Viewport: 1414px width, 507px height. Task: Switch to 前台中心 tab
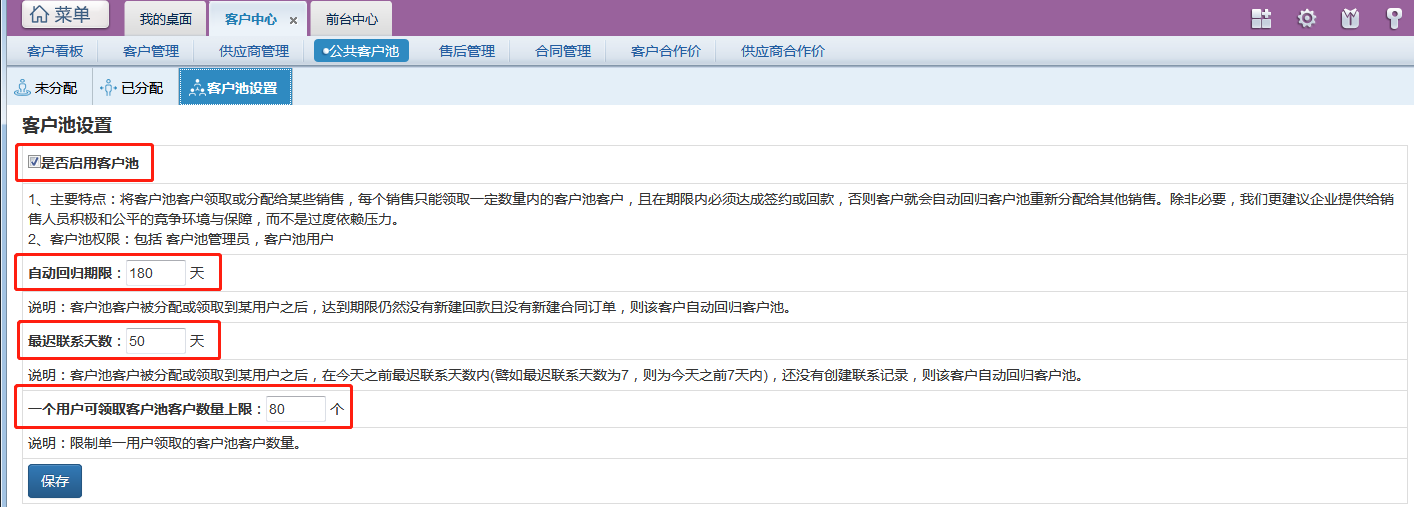tap(352, 20)
